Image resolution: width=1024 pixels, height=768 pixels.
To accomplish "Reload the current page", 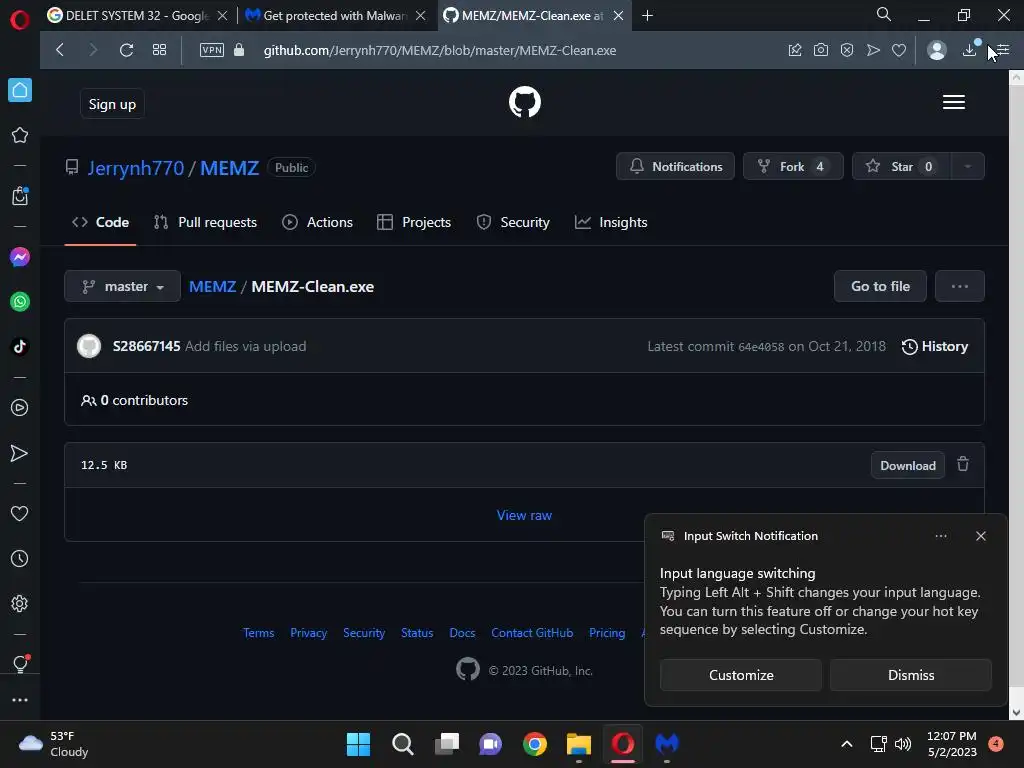I will click(126, 50).
